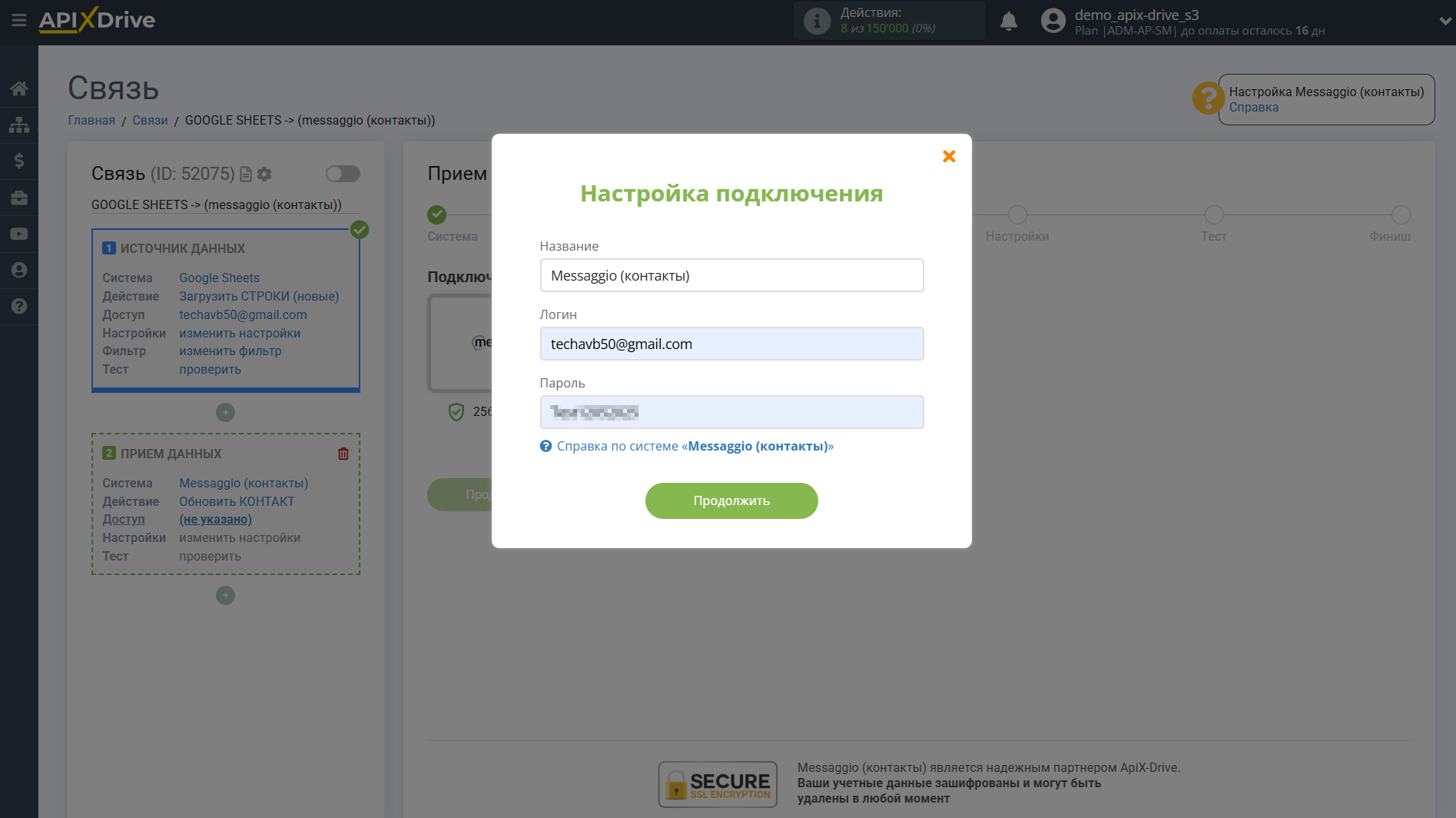Open the hamburger menu
This screenshot has height=818, width=1456.
(x=18, y=20)
